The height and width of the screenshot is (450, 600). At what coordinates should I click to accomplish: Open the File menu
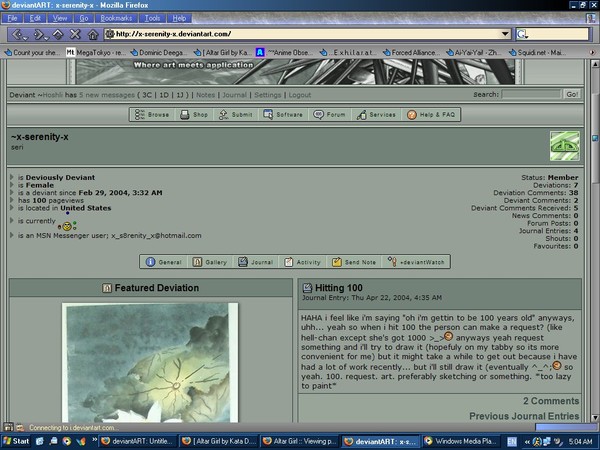click(12, 18)
